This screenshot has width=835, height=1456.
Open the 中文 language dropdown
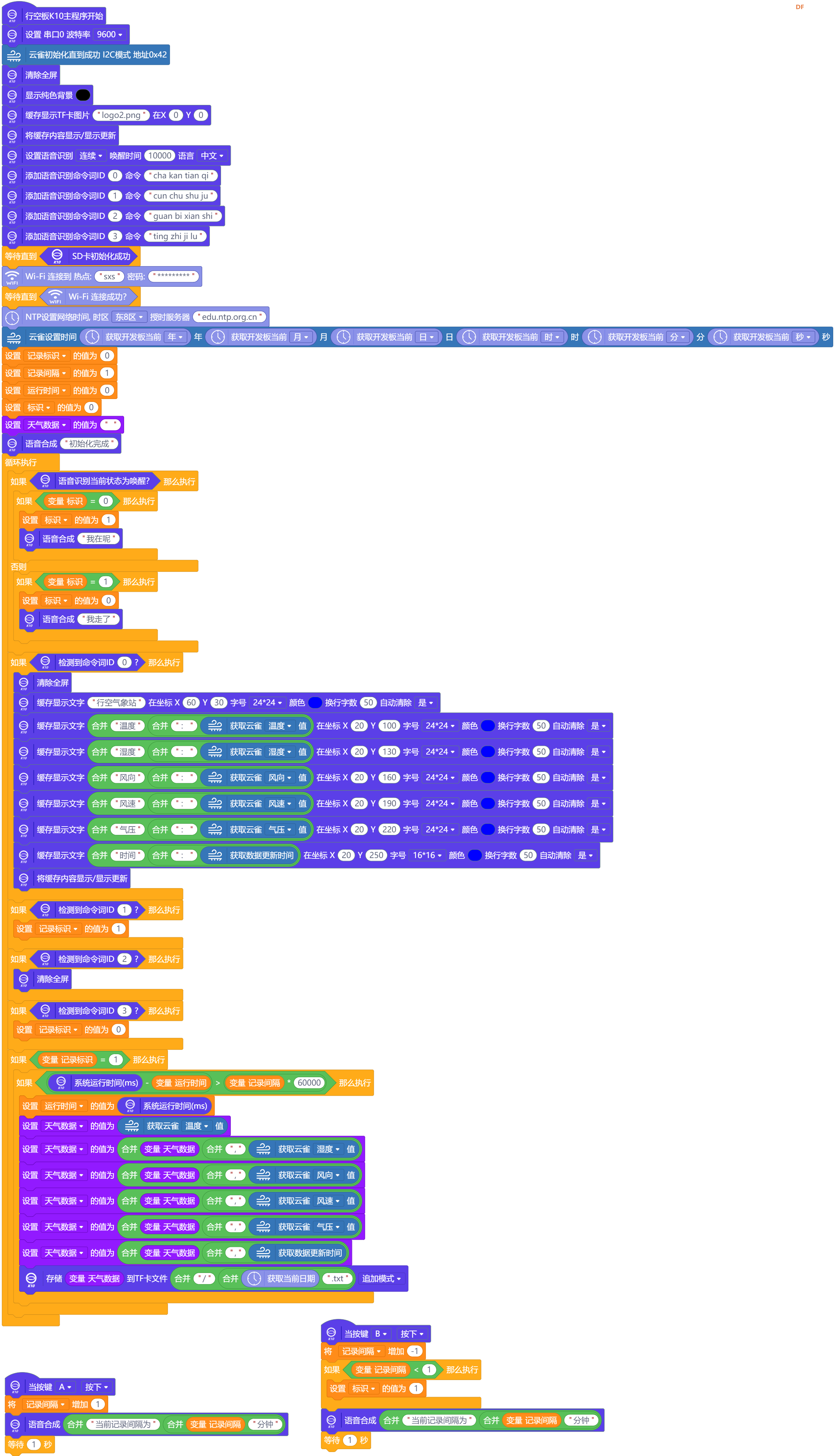click(212, 156)
